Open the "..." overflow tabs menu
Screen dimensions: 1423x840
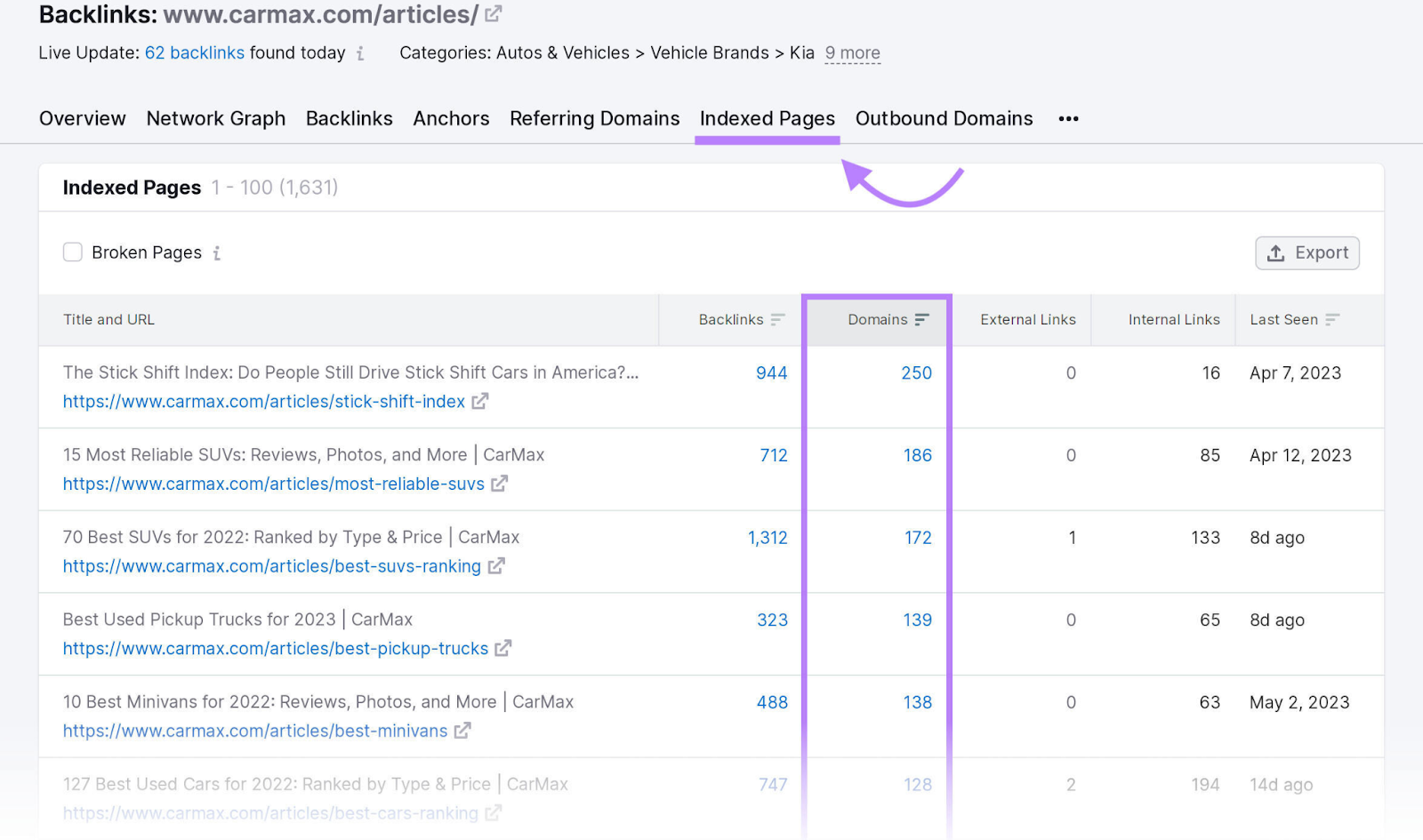tap(1068, 118)
